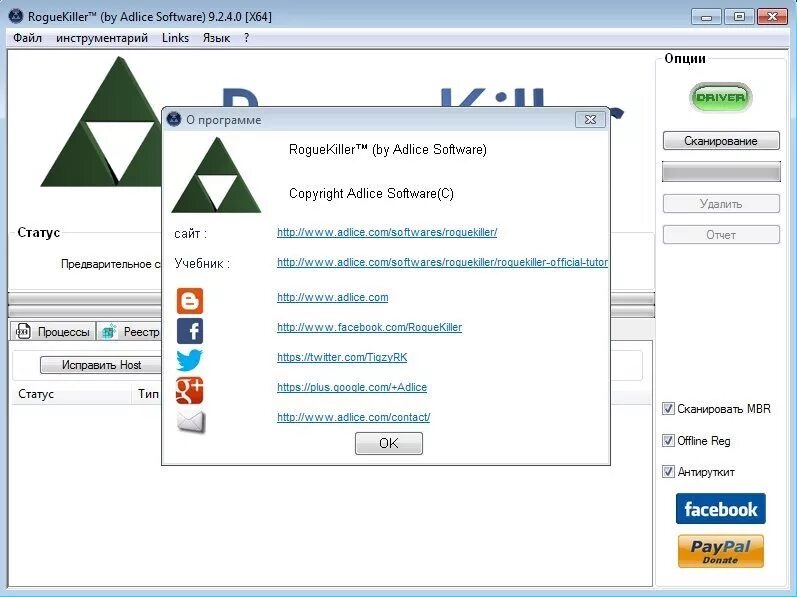Open the plus.google.com/+Adlice link
This screenshot has height=597, width=797.
[x=352, y=387]
